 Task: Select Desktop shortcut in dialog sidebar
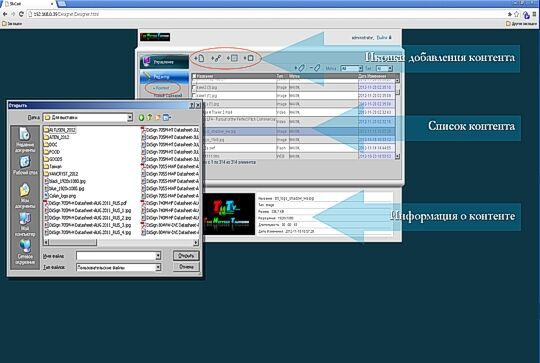click(x=25, y=166)
